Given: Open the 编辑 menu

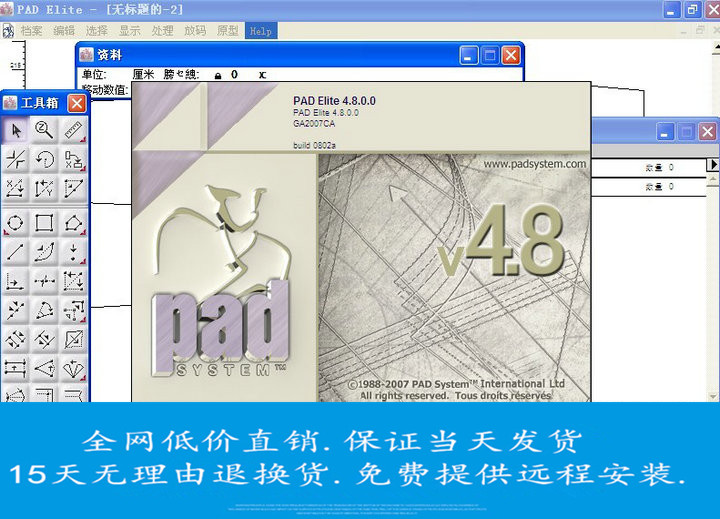Looking at the screenshot, I should coord(64,31).
